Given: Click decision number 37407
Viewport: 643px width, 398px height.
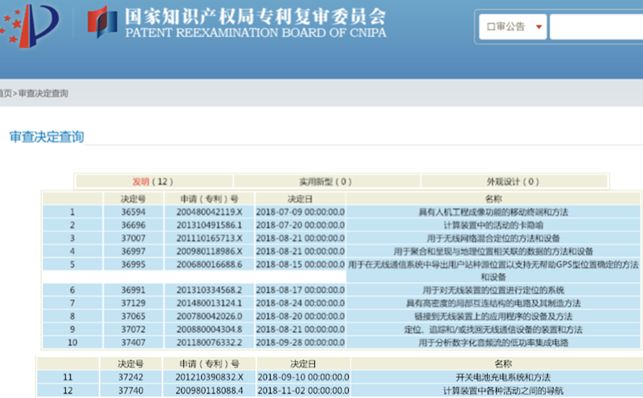Looking at the screenshot, I should (x=133, y=343).
